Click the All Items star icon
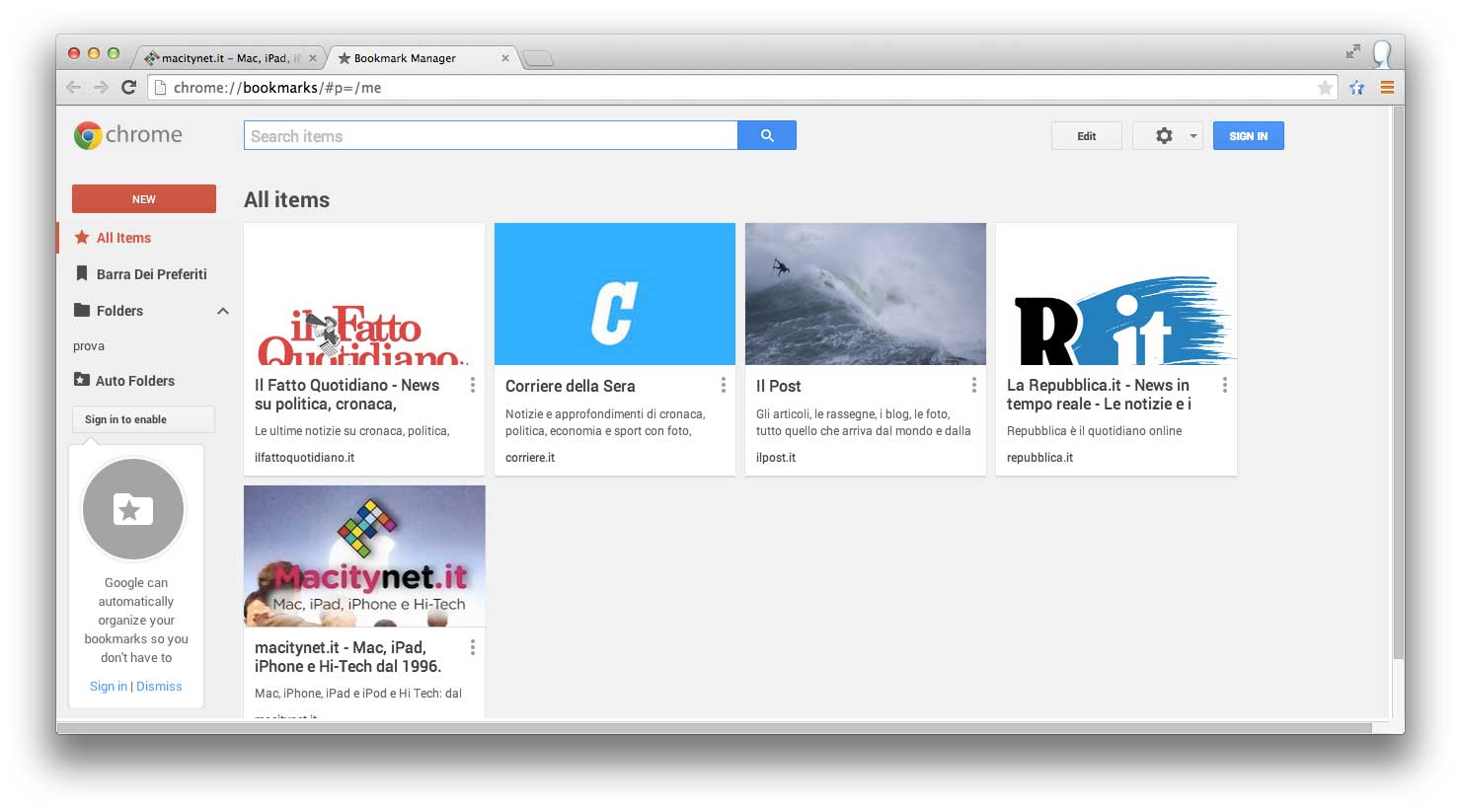 [x=82, y=237]
